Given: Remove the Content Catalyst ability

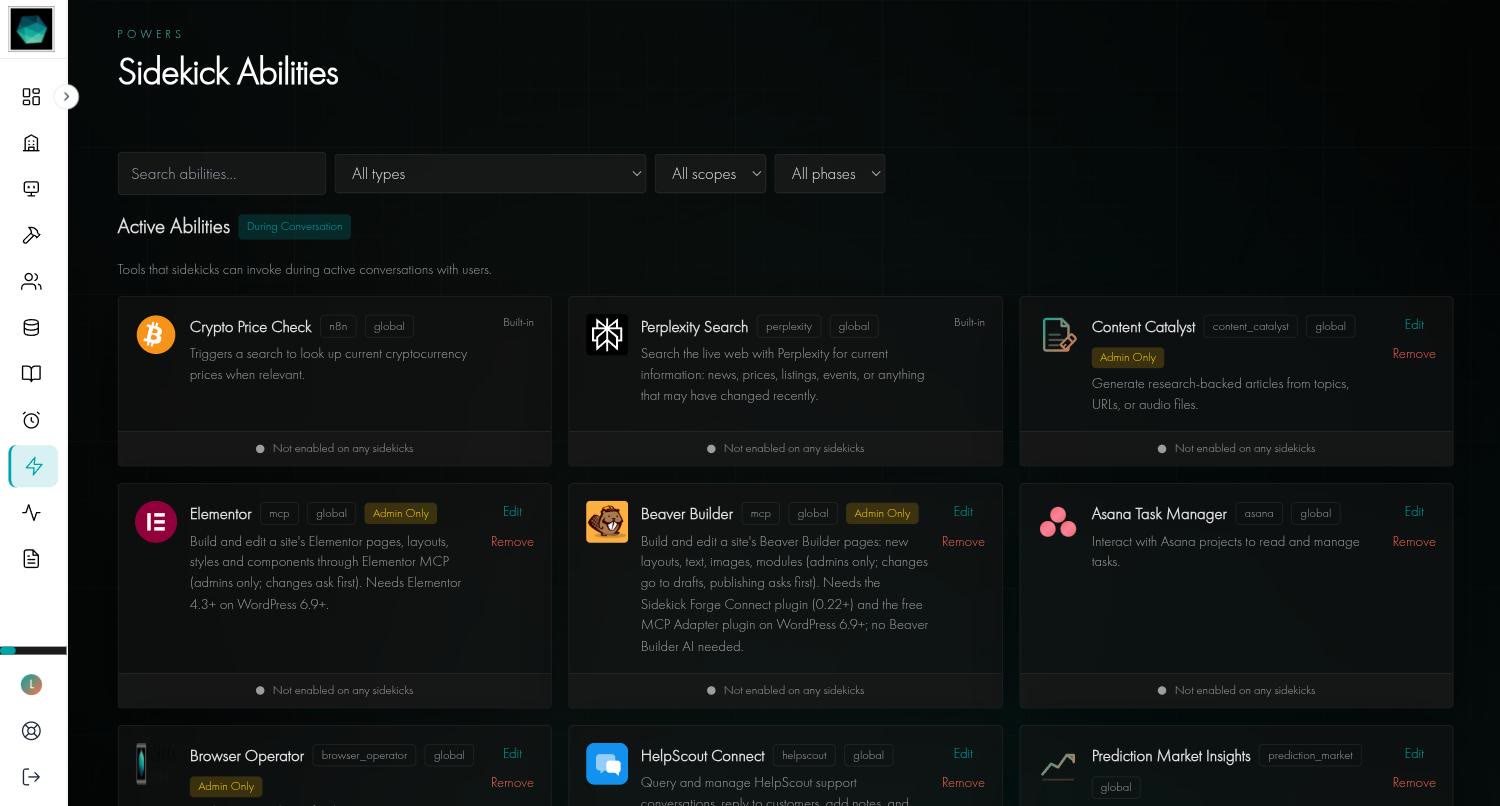Looking at the screenshot, I should click(x=1414, y=354).
